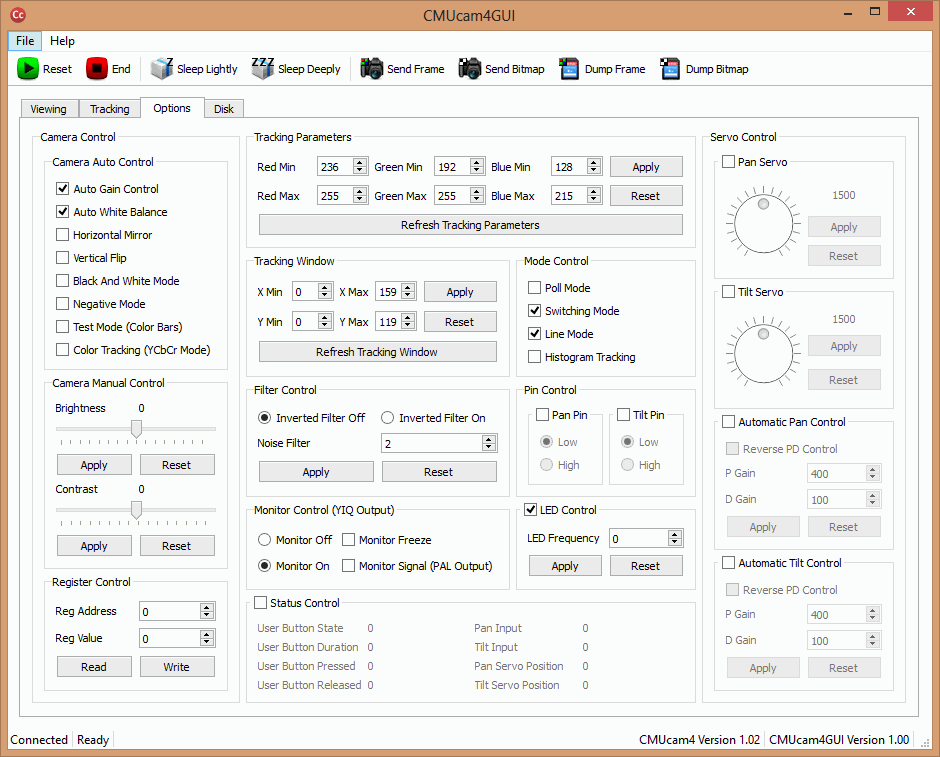Click Write in Register Control
940x757 pixels.
pos(177,666)
